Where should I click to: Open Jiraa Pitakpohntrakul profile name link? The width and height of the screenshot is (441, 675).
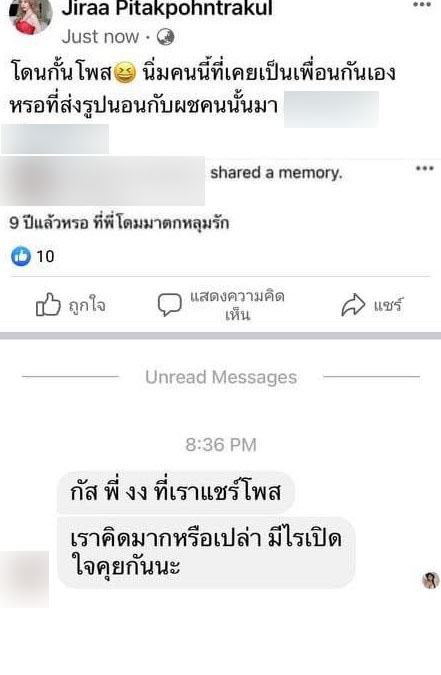pos(167,9)
